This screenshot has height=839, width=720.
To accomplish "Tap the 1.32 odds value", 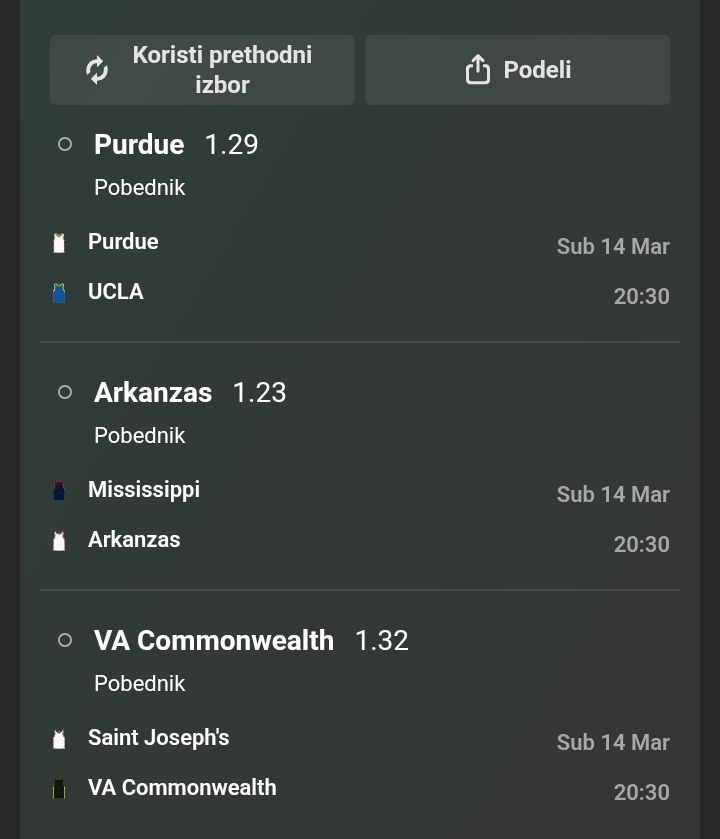I will tap(381, 641).
